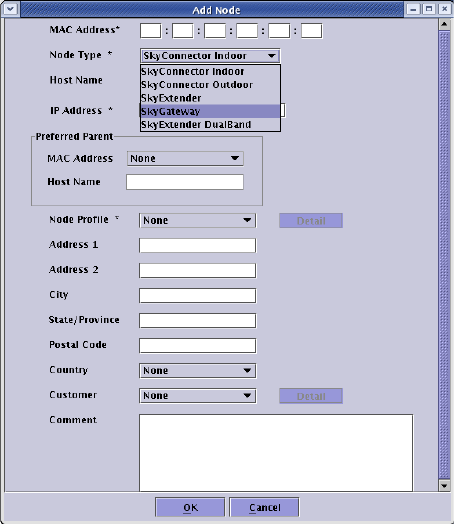Minimize the Add Node window

point(413,9)
